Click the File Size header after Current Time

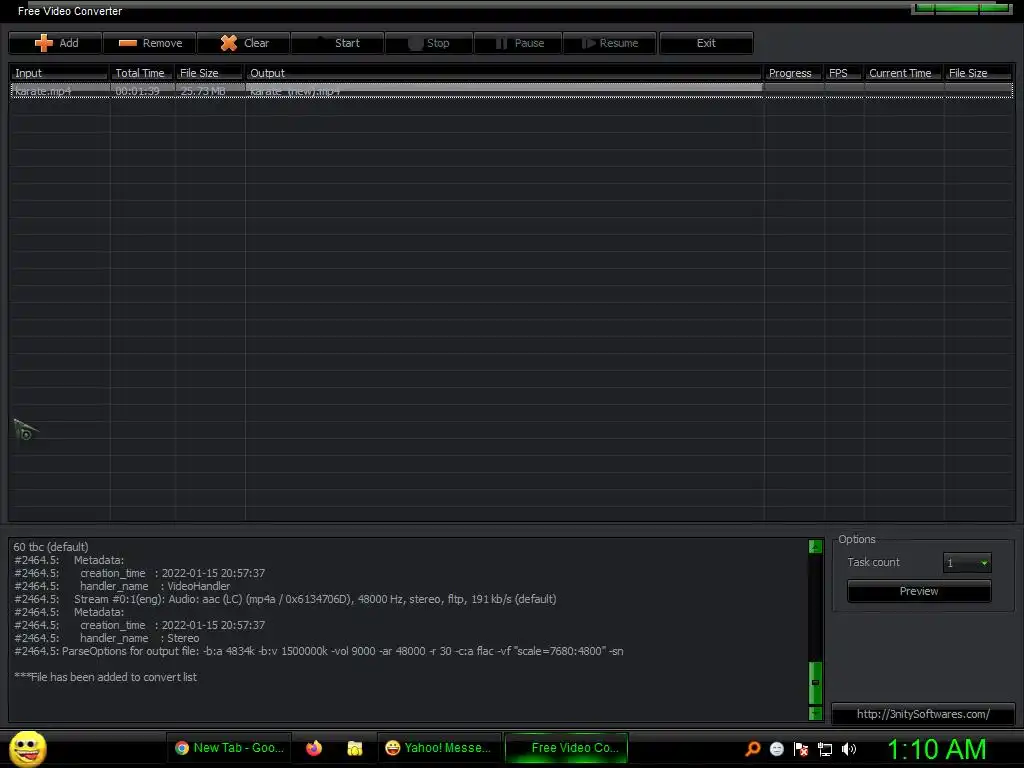(979, 72)
